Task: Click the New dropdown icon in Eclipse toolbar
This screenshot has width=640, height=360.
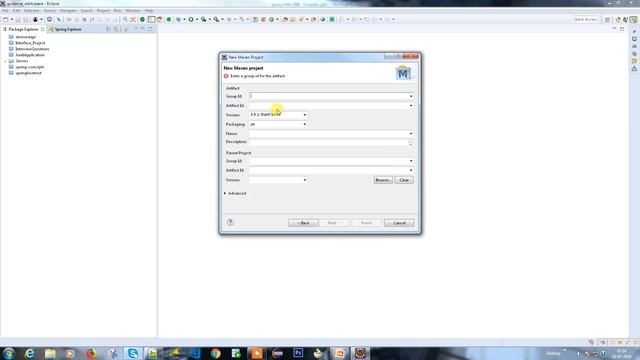Action: [6, 19]
